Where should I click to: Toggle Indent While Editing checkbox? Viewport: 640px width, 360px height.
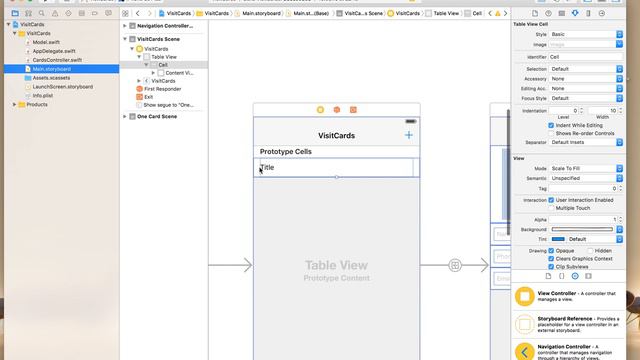tap(551, 125)
